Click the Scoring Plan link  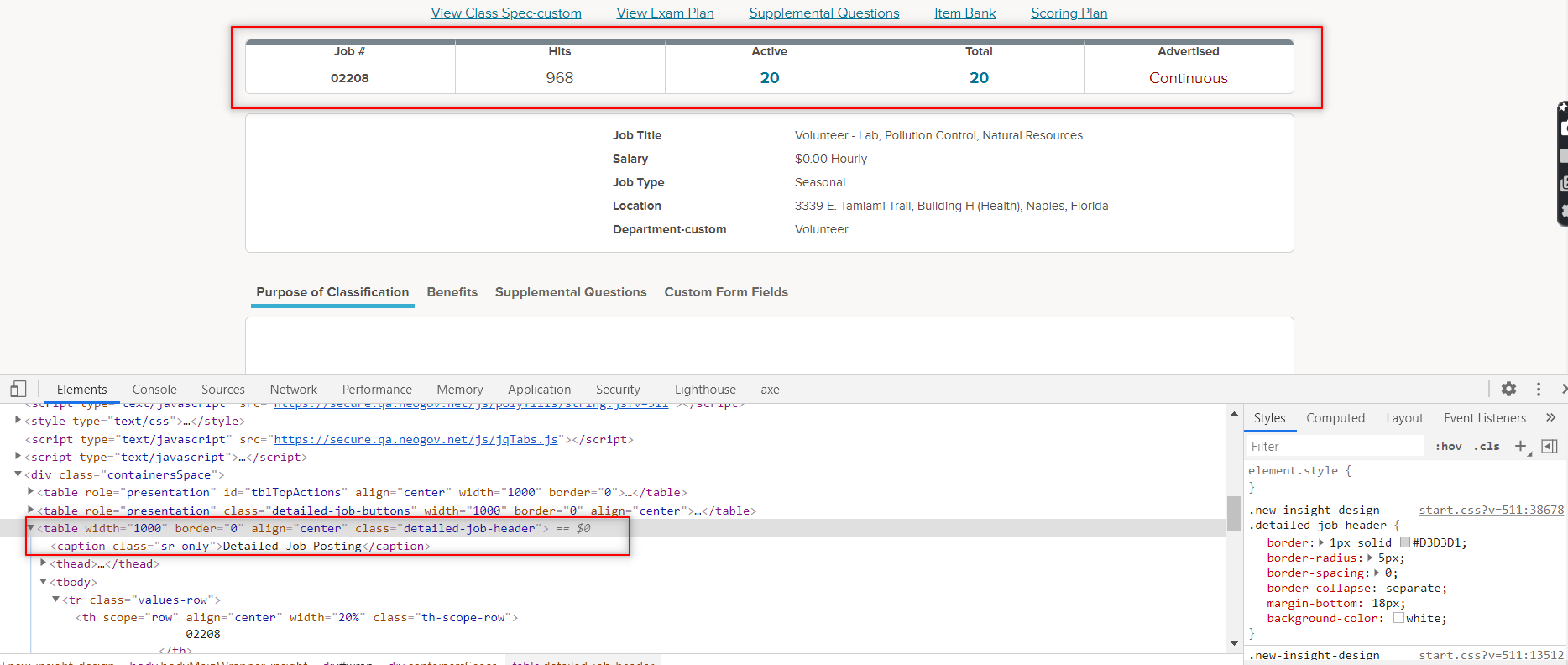pos(1069,13)
